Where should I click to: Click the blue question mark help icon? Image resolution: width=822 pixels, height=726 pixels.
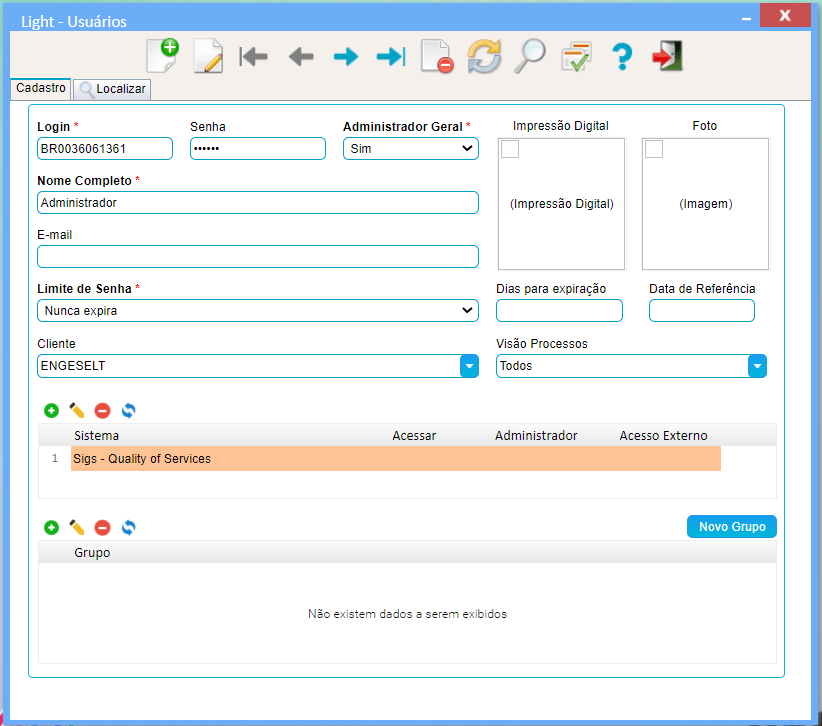[x=622, y=56]
